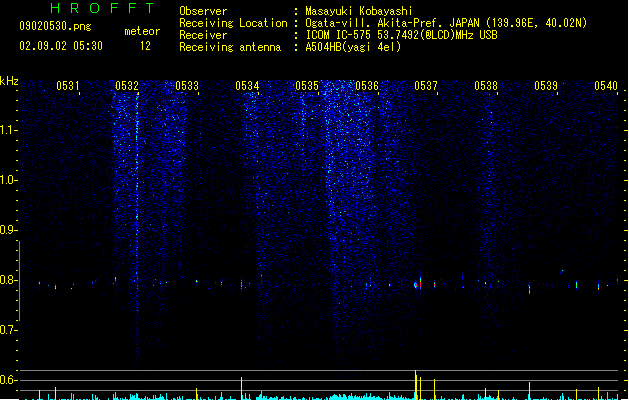Click the name Masayuki Kobayashi
The image size is (629, 400).
click(359, 11)
